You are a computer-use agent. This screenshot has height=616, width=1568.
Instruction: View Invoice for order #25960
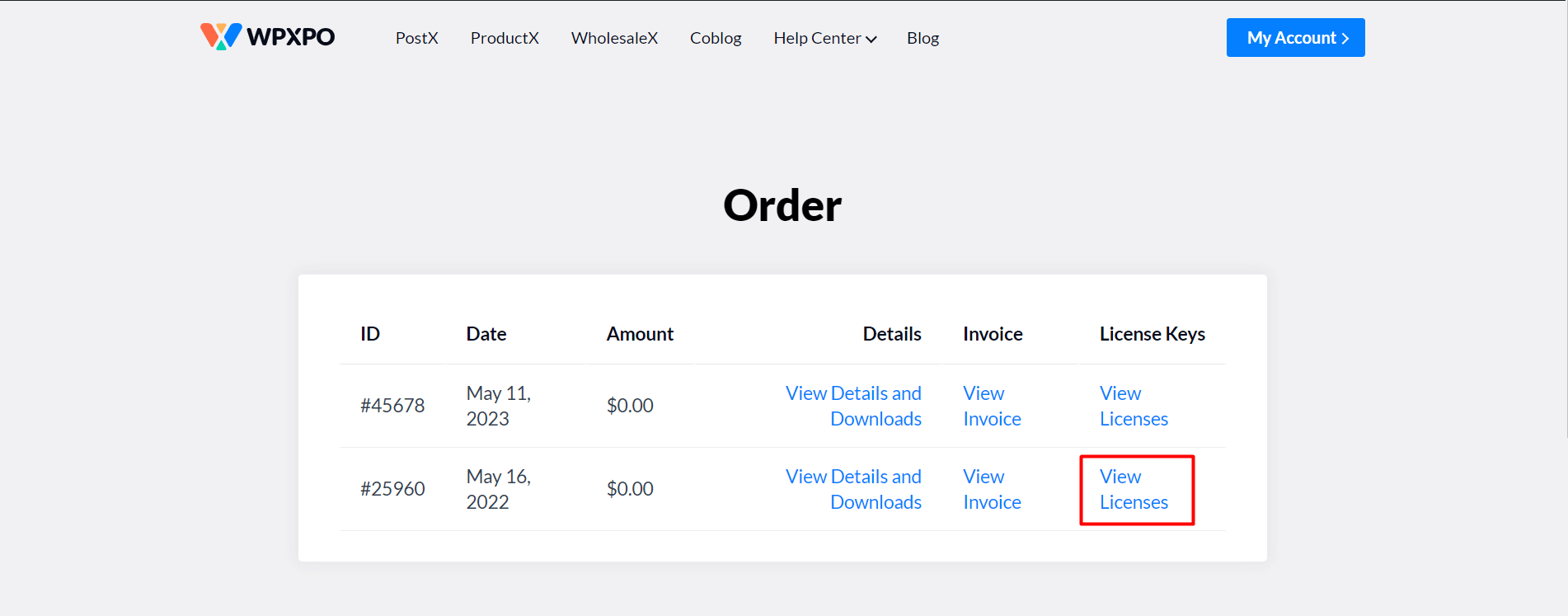click(992, 489)
